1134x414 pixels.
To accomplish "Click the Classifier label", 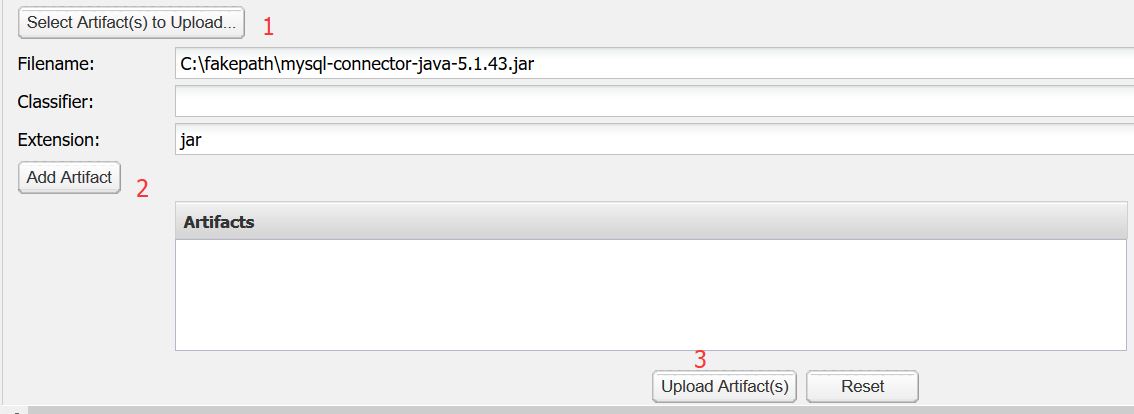I will click(x=55, y=102).
